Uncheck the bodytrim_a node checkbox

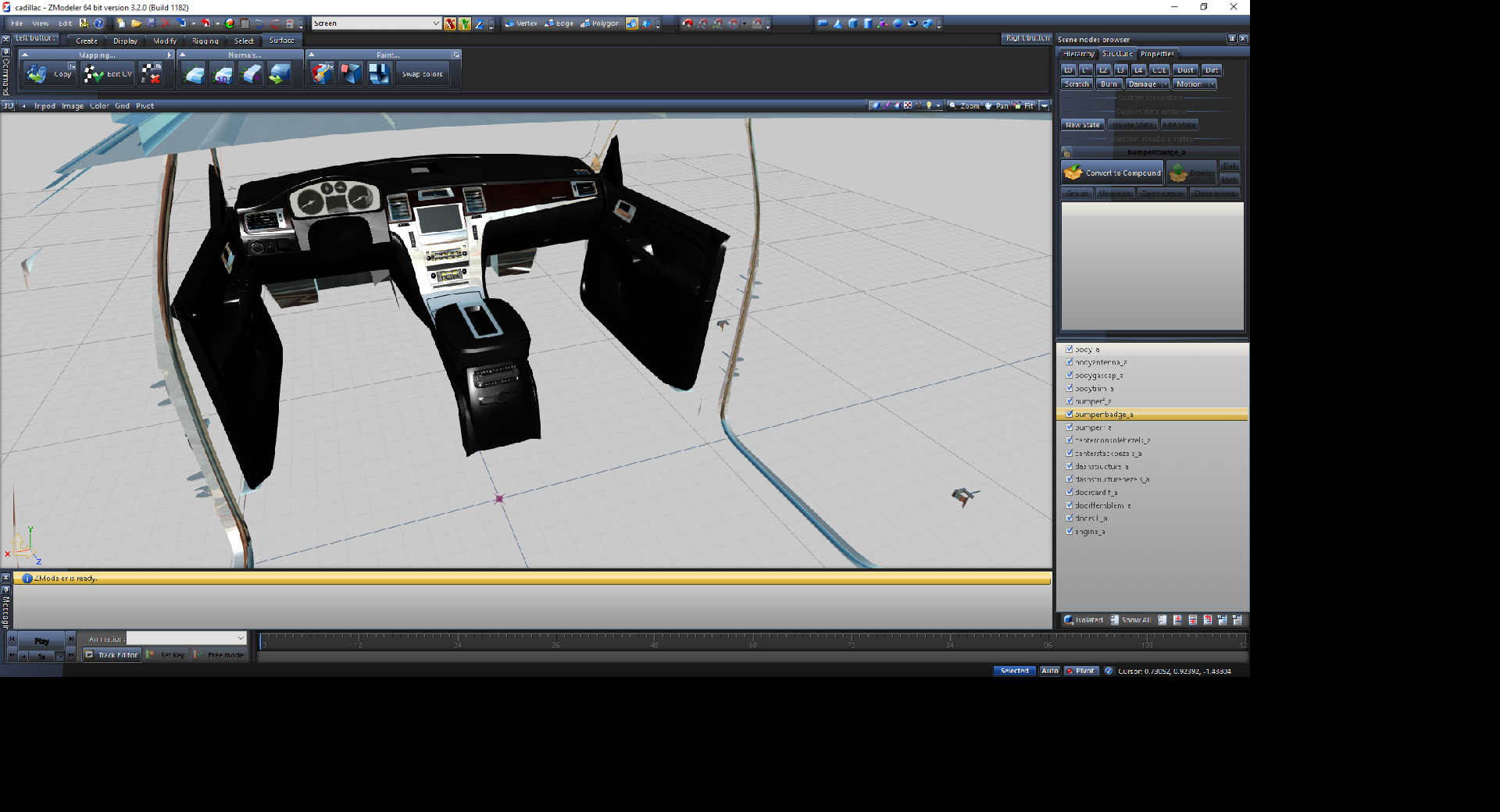tap(1070, 388)
